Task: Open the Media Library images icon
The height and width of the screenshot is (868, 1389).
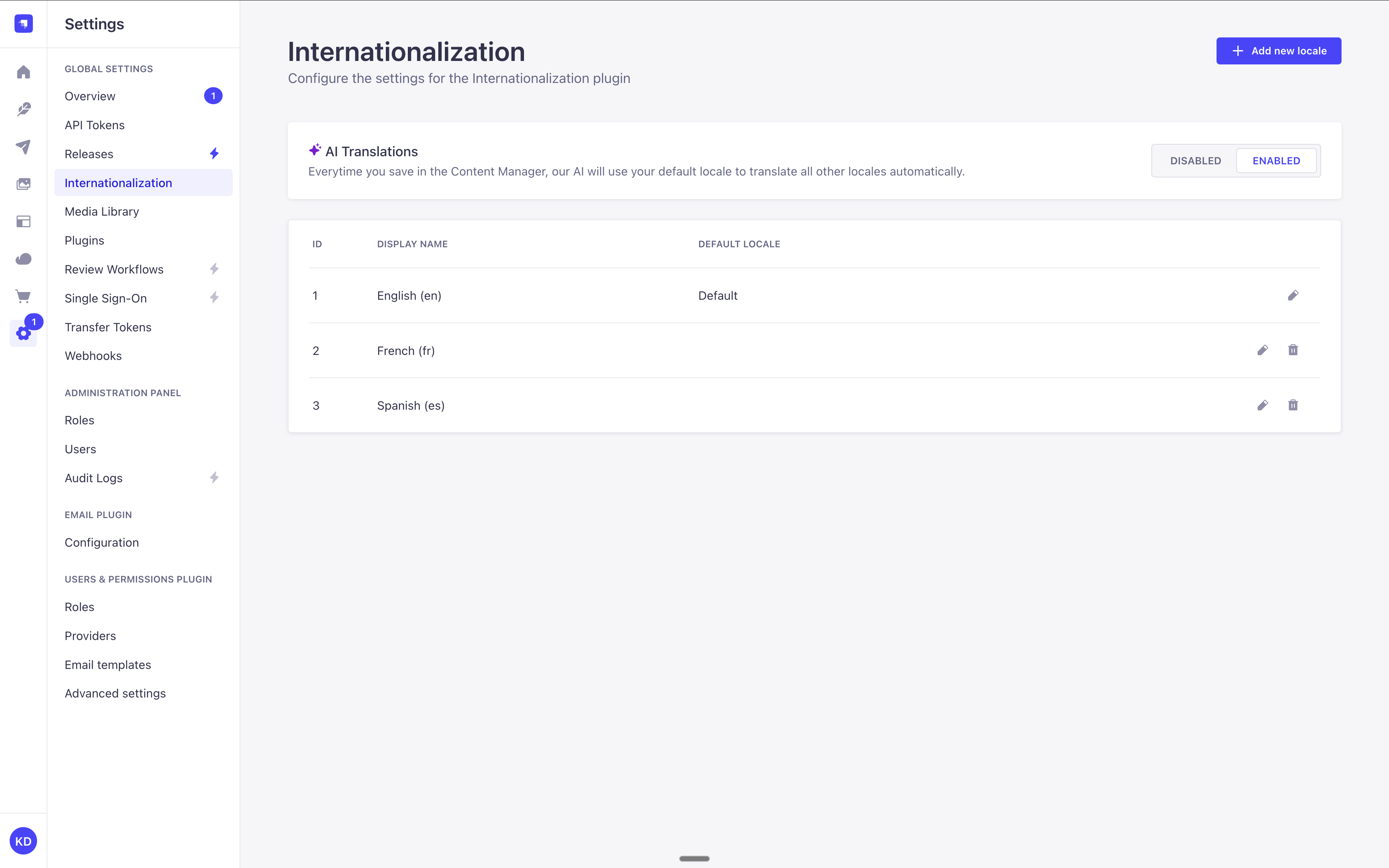Action: pyautogui.click(x=24, y=184)
